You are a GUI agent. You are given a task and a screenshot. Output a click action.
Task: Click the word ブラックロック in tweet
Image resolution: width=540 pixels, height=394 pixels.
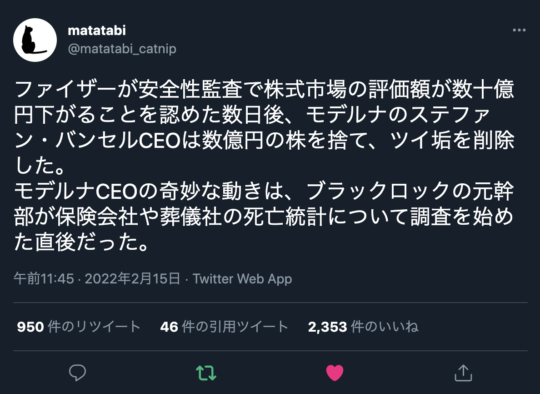tap(377, 191)
